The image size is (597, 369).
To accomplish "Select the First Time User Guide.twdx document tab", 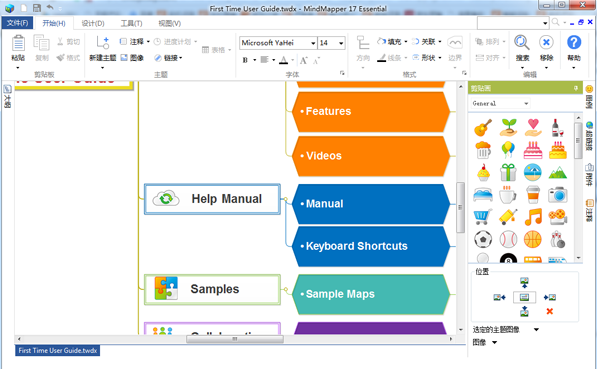I will 57,350.
